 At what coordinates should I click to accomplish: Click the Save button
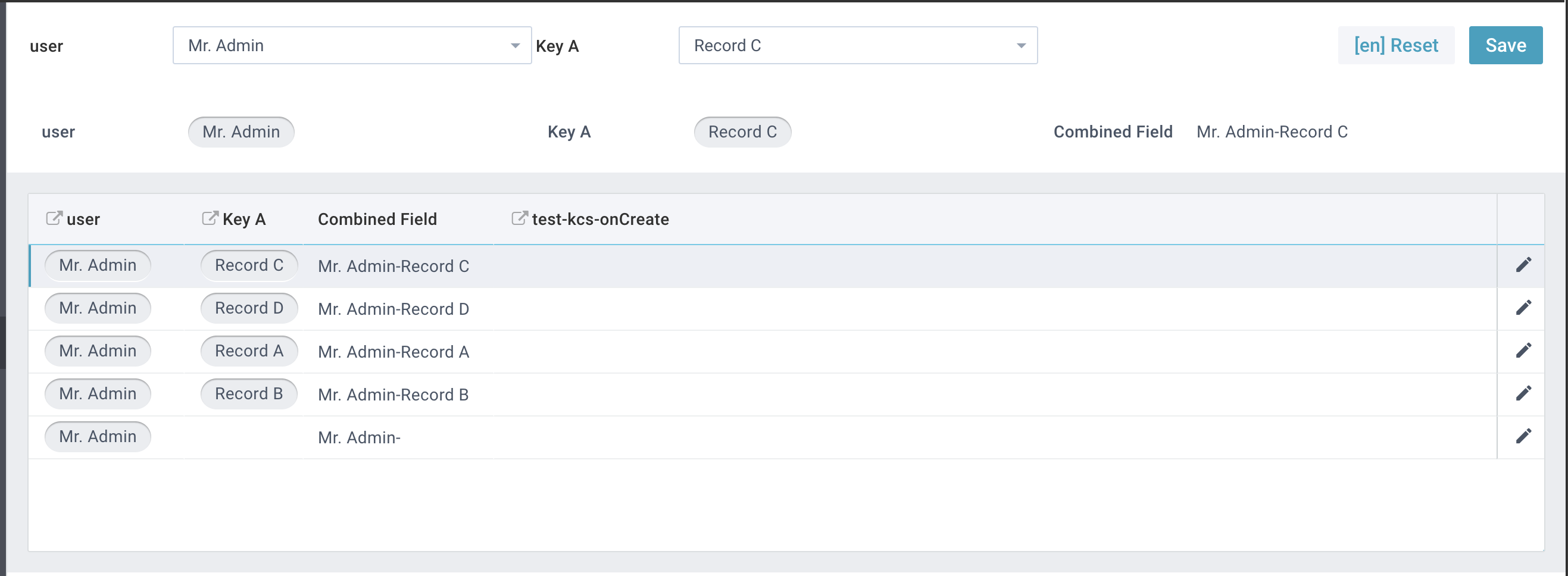tap(1506, 45)
